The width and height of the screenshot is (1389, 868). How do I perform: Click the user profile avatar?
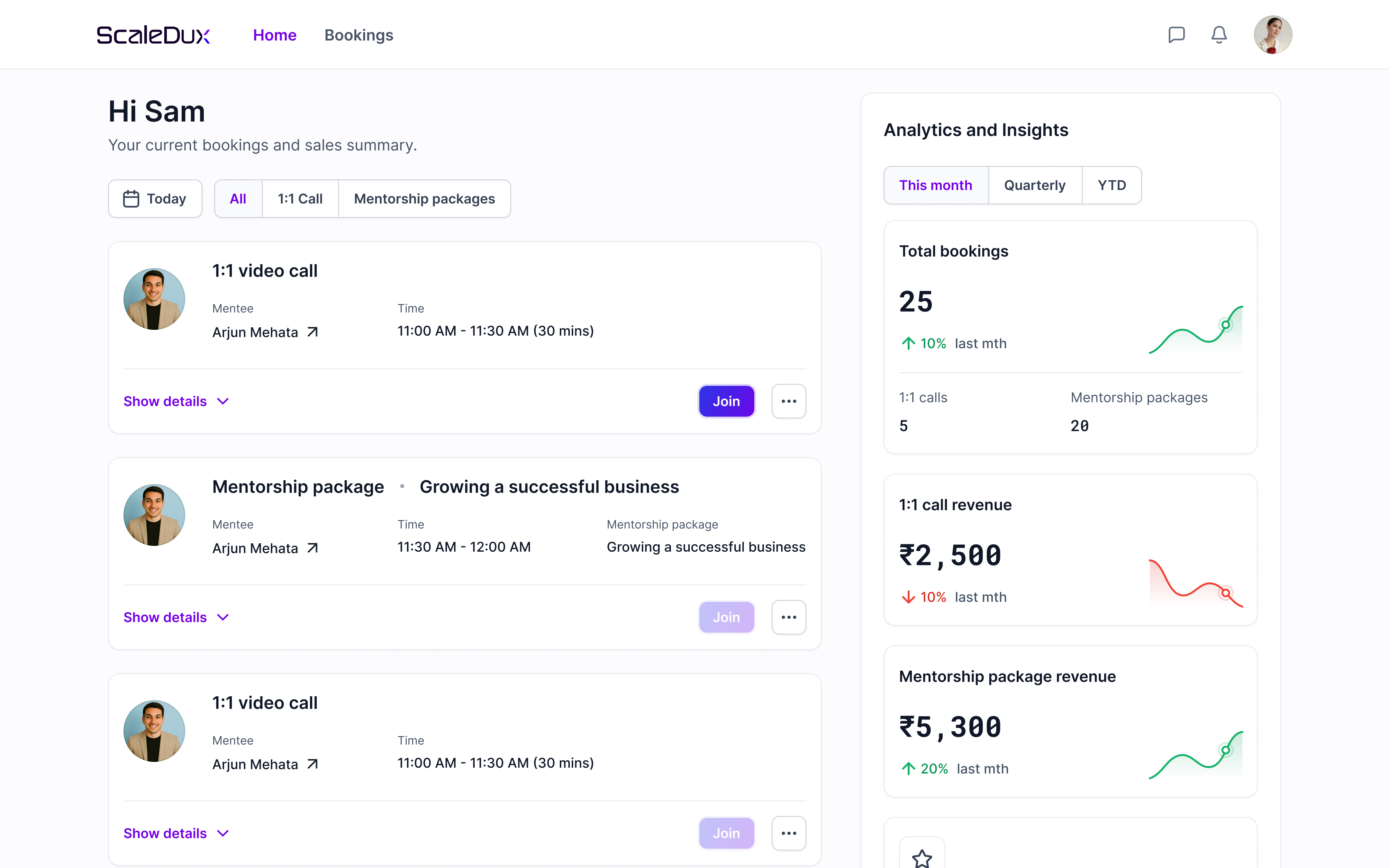click(x=1273, y=35)
